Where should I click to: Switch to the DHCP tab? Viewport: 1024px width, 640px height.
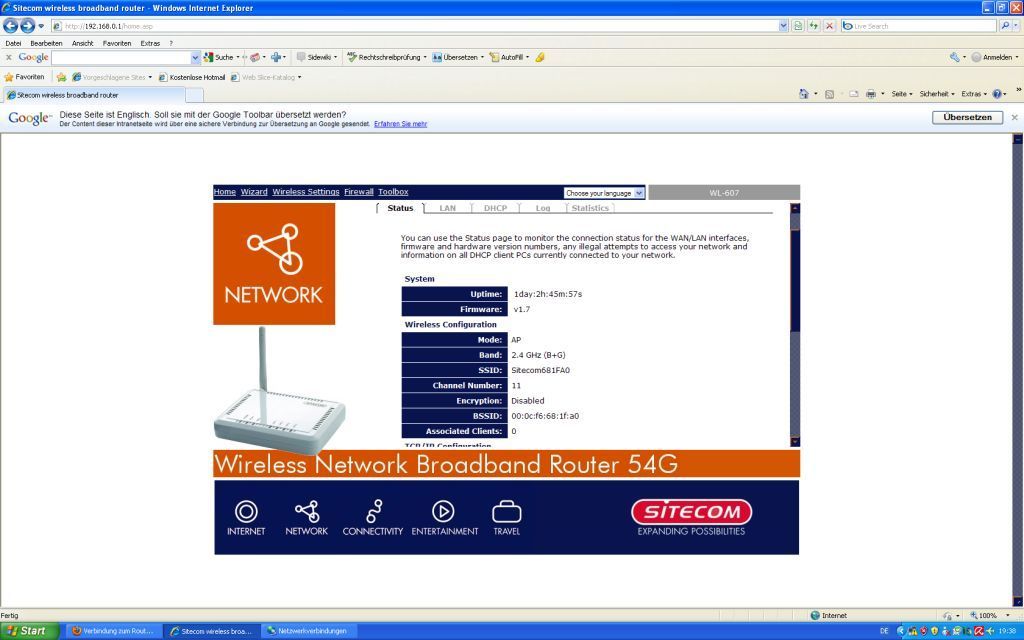pyautogui.click(x=495, y=208)
